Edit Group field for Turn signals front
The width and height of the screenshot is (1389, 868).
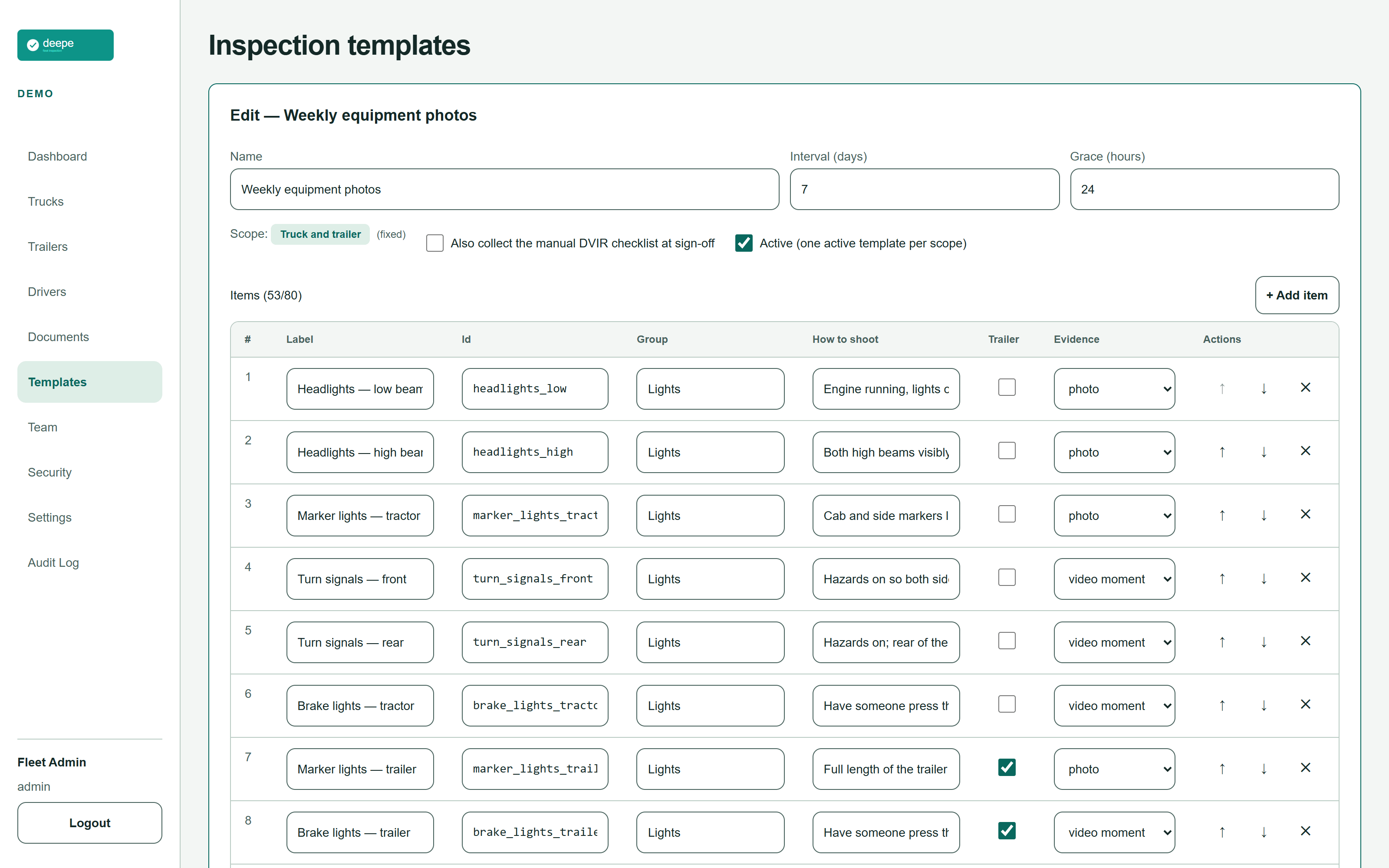(x=710, y=579)
